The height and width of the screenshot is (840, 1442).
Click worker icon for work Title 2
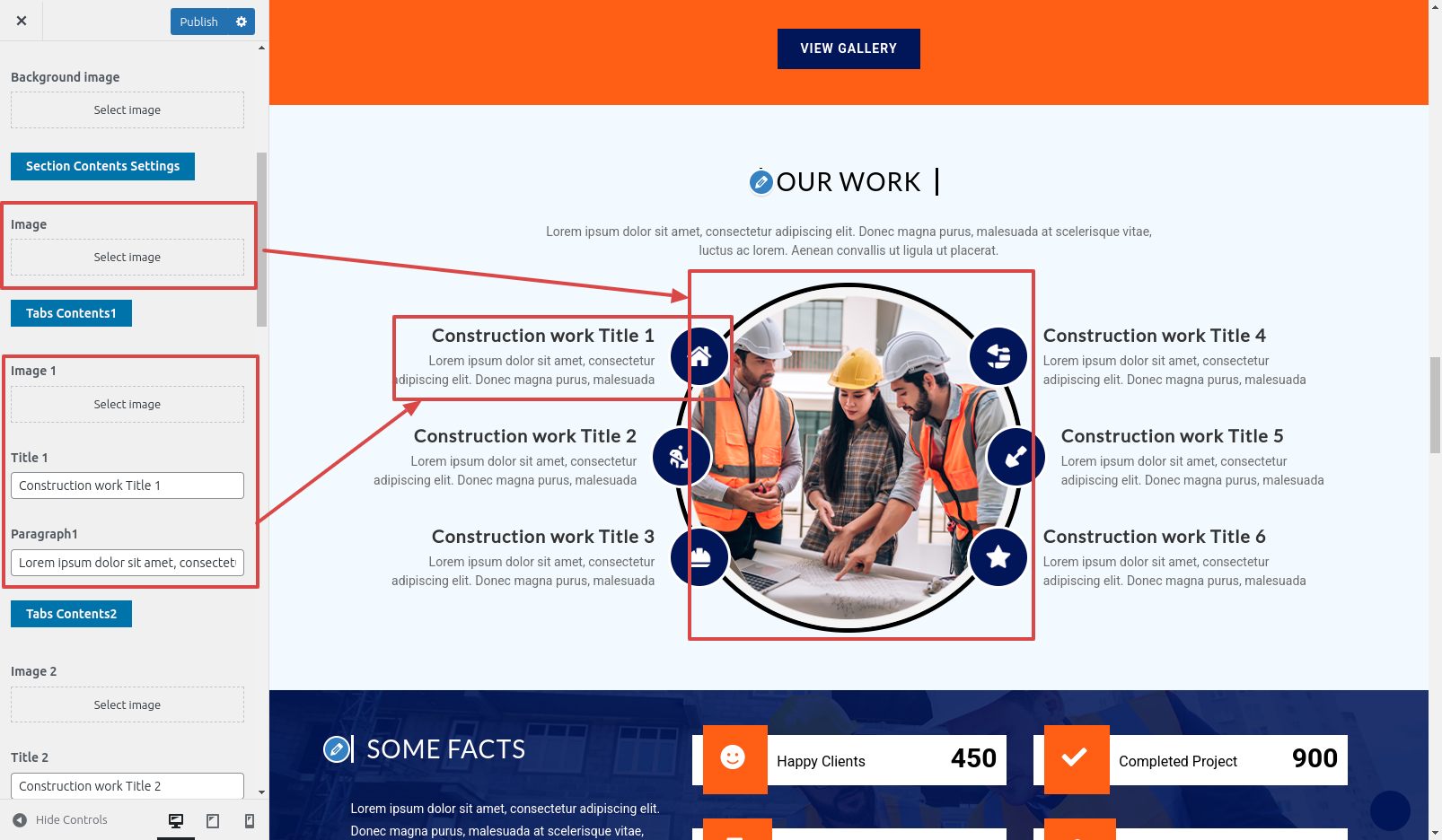tap(682, 457)
